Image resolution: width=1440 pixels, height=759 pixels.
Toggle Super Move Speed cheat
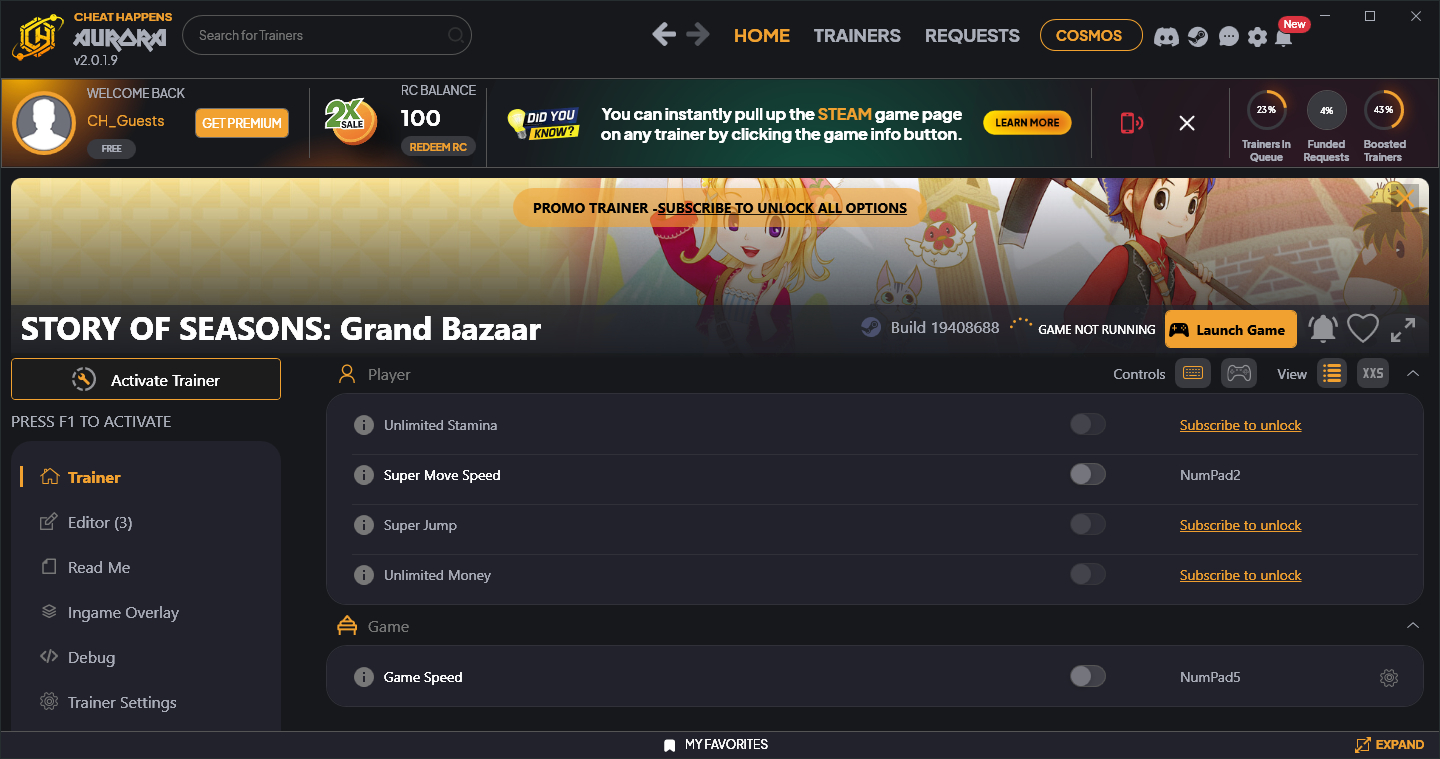[x=1088, y=475]
